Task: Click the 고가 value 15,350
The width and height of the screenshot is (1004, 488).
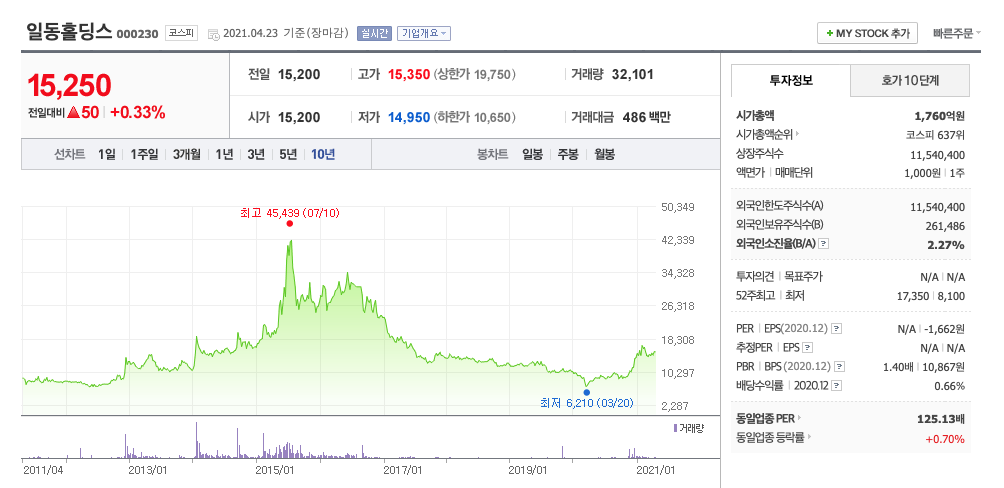Action: coord(409,74)
